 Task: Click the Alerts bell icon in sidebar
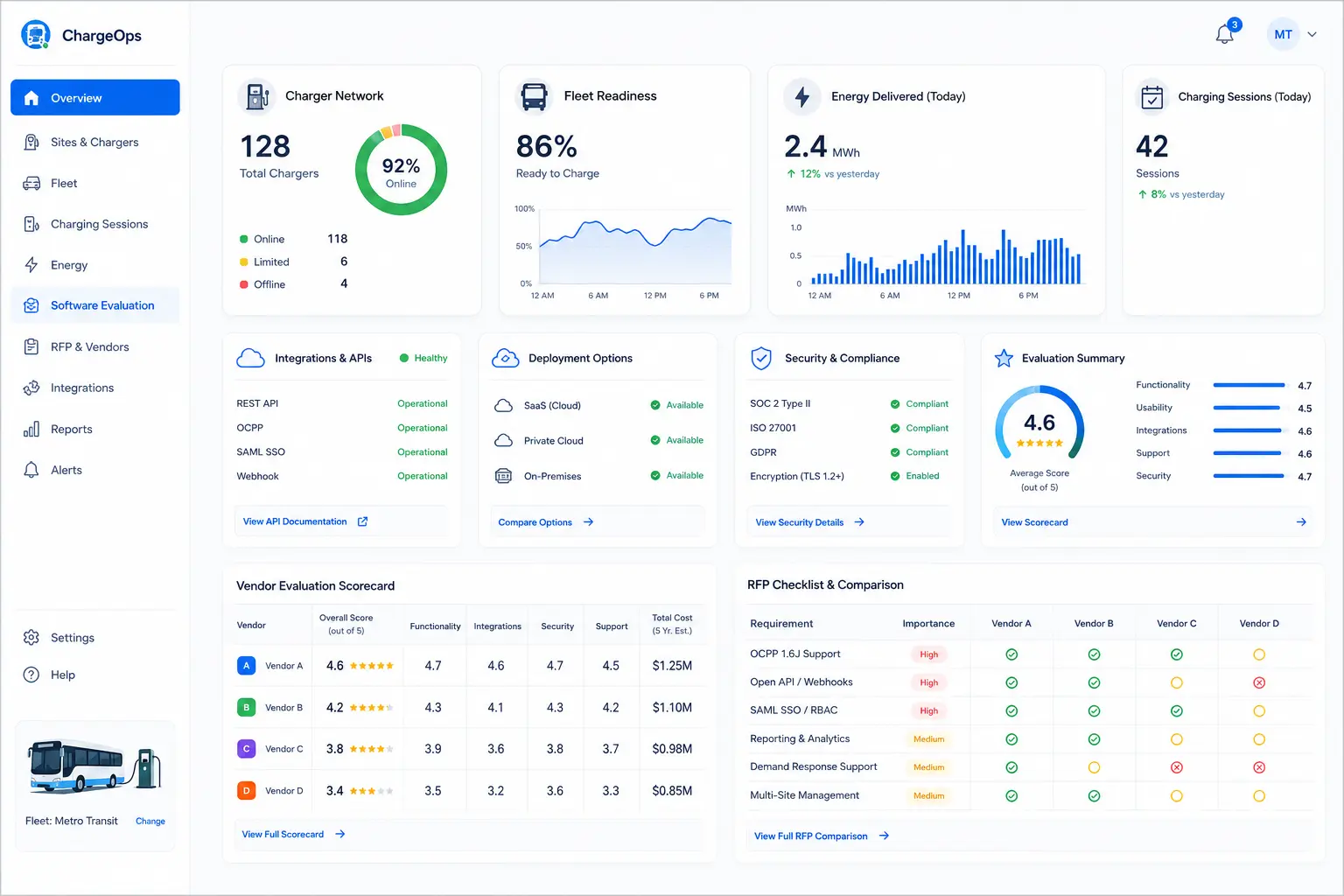tap(31, 470)
